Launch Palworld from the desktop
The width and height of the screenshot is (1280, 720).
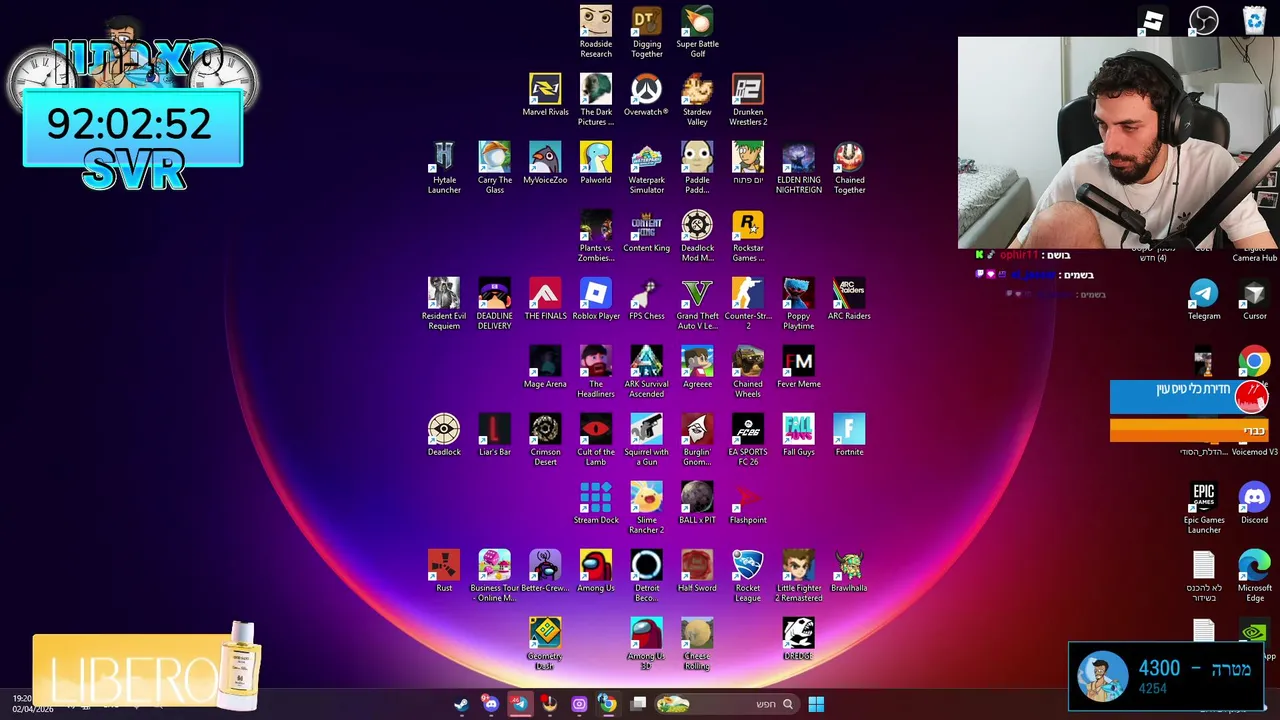(596, 164)
